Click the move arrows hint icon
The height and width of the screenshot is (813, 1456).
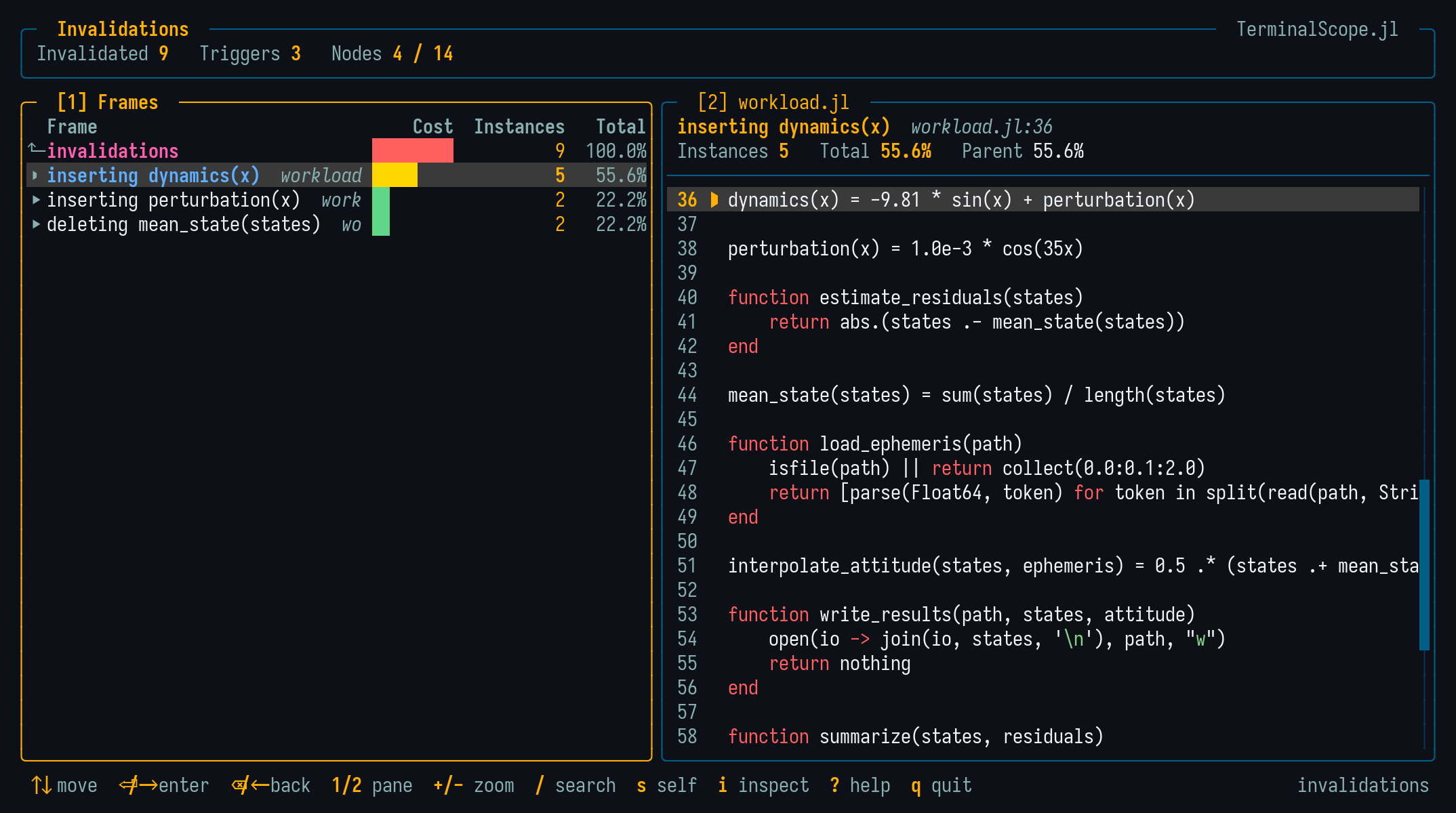pos(41,785)
